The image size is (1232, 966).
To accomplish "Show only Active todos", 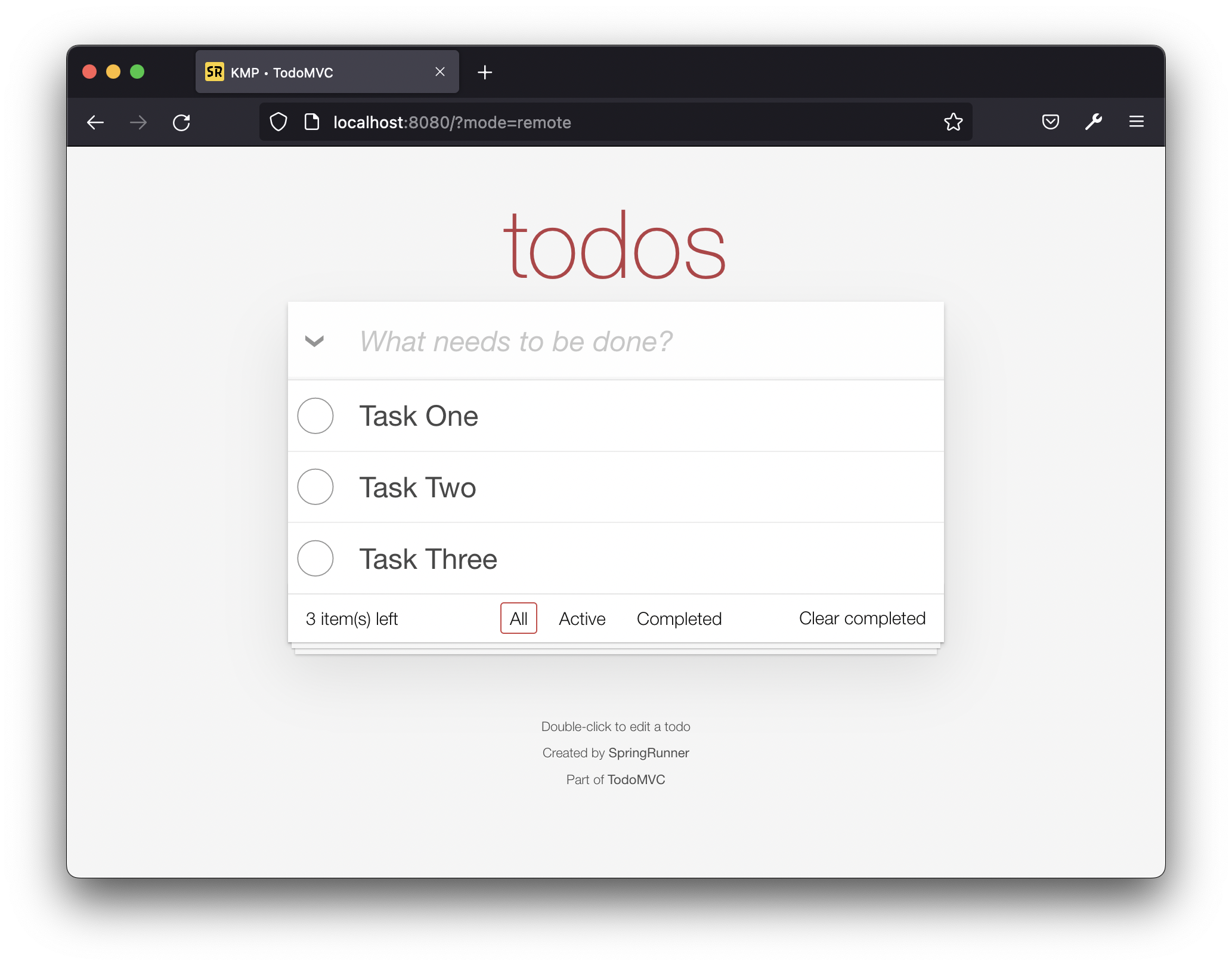I will point(582,619).
